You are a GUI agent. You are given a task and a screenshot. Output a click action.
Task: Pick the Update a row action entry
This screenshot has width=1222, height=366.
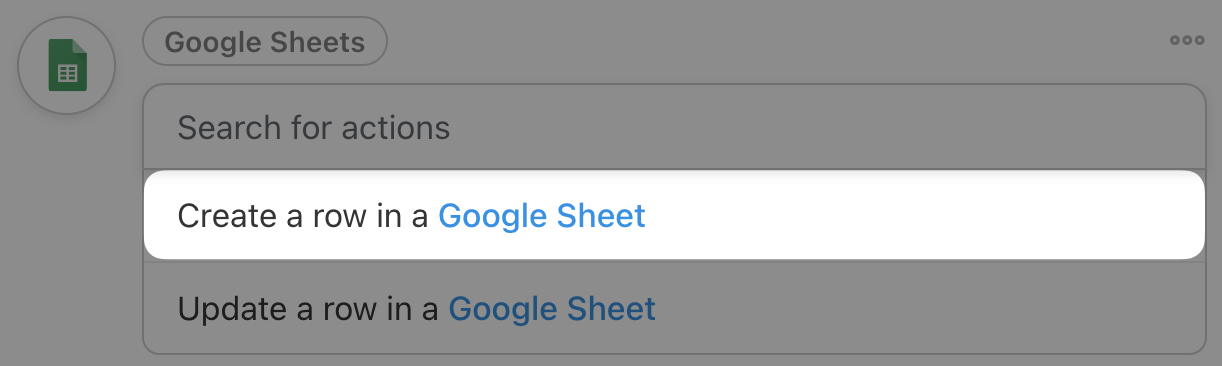click(x=674, y=308)
